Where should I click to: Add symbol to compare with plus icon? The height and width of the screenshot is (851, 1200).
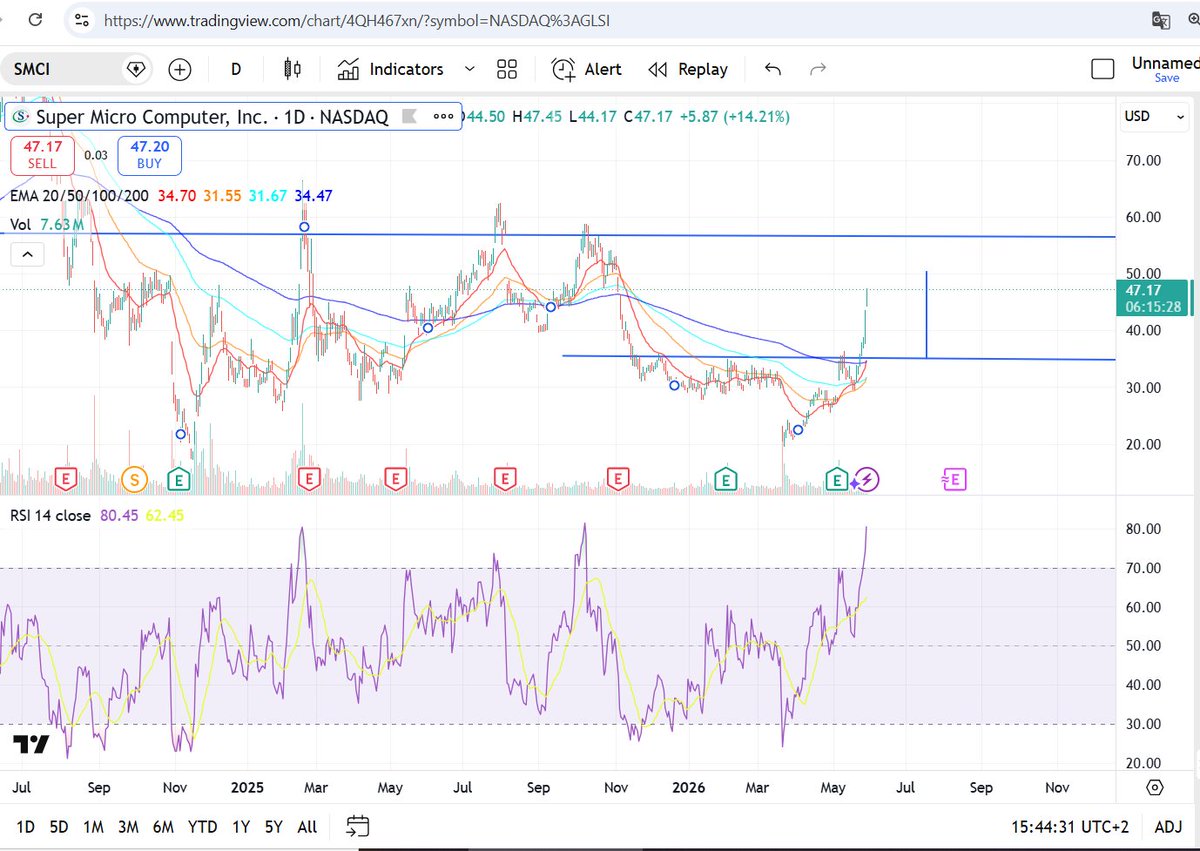point(180,69)
